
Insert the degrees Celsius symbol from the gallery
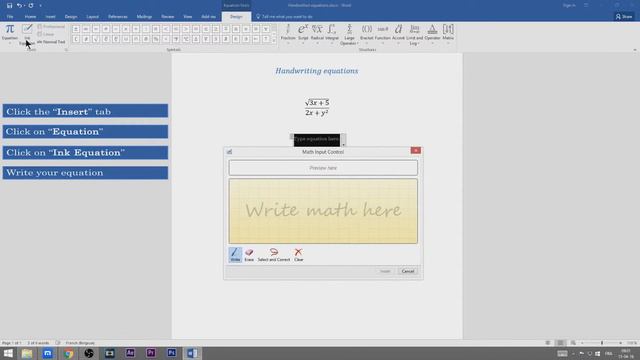coord(186,39)
